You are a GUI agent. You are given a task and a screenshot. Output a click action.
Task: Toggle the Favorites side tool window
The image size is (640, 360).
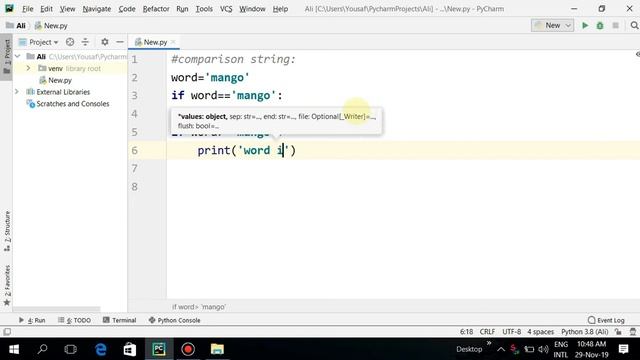tap(7, 285)
